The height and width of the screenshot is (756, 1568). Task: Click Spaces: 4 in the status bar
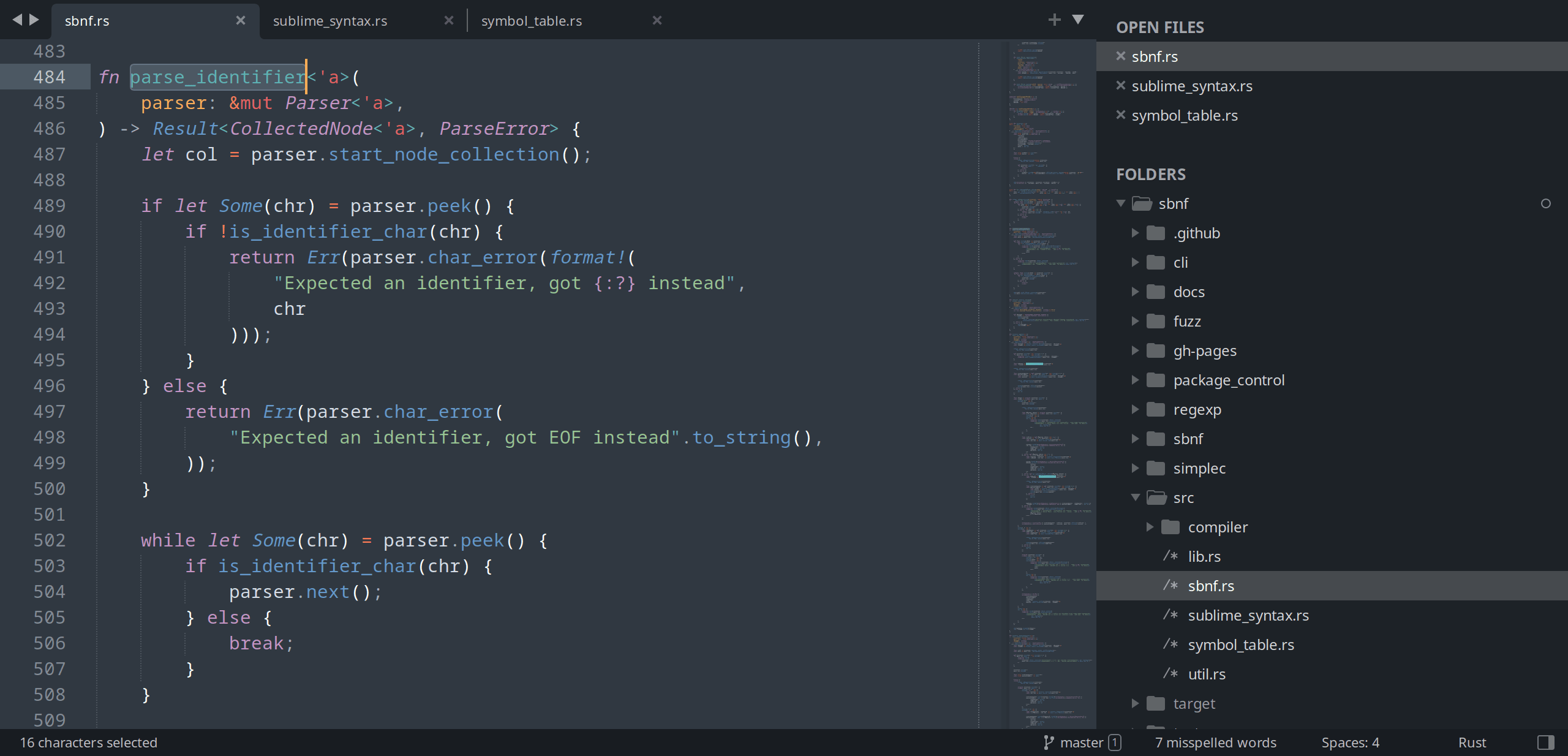pyautogui.click(x=1350, y=742)
